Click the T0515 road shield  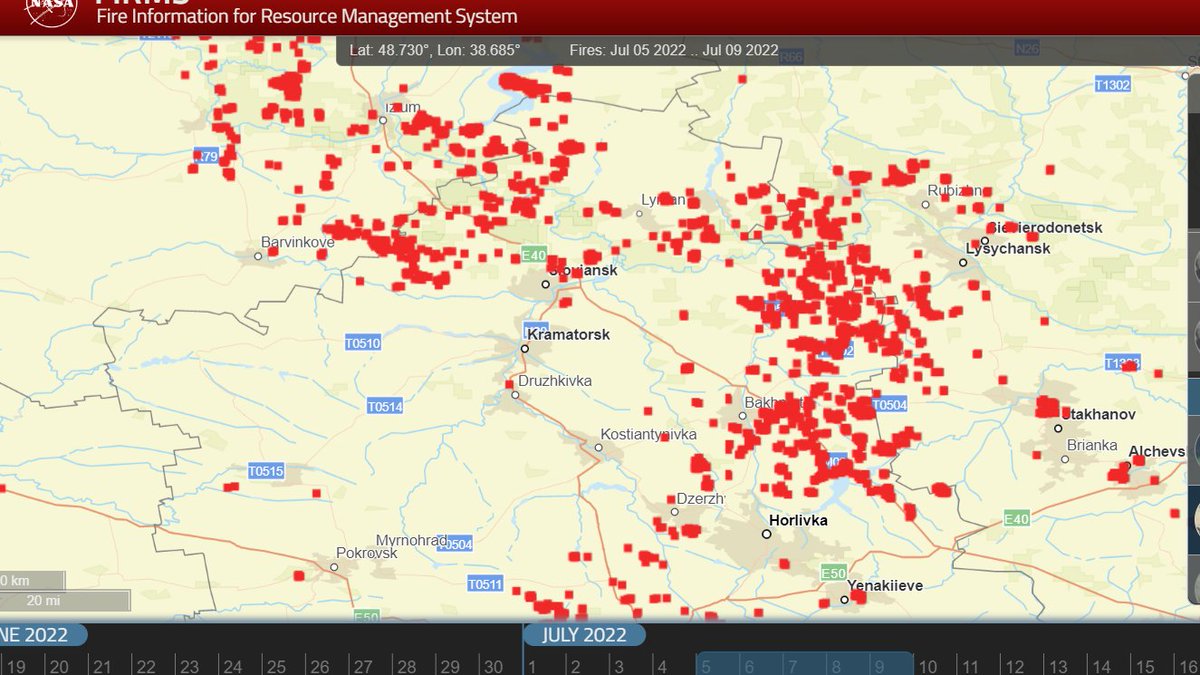pyautogui.click(x=266, y=470)
